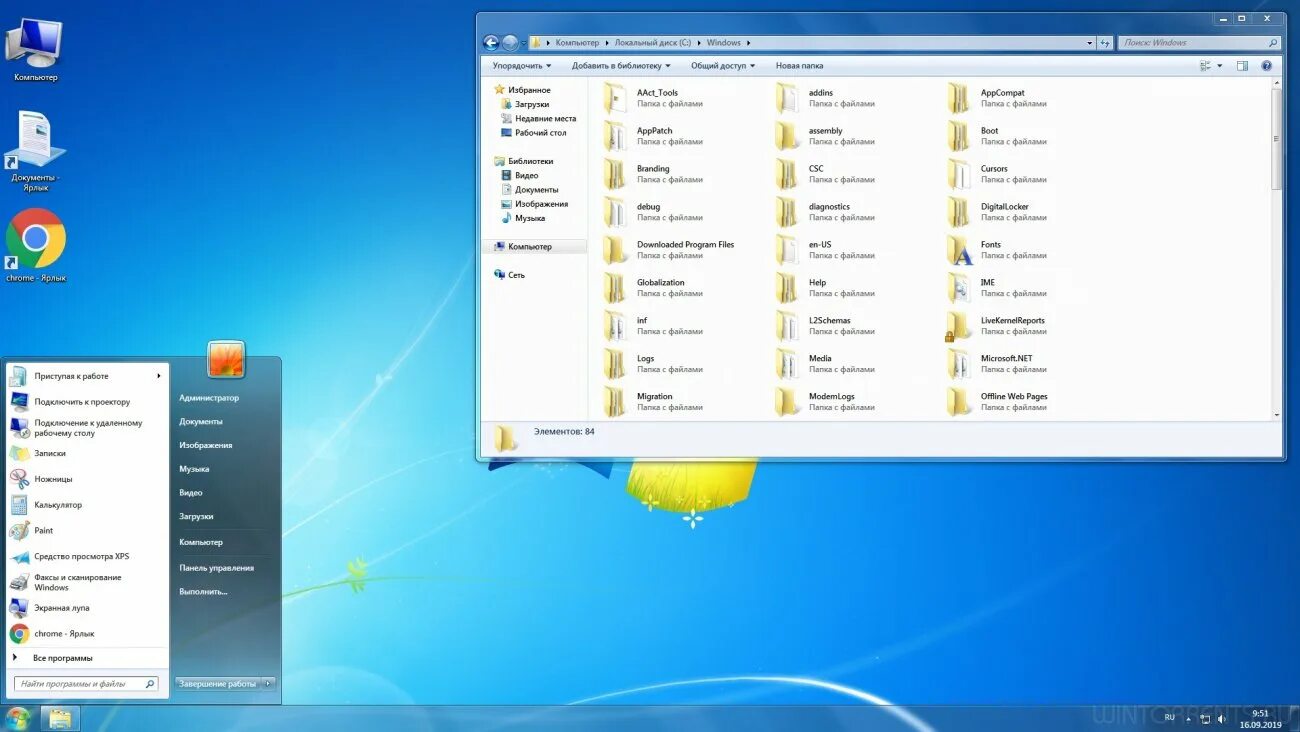Click Локальный диск (C:) in address path
The image size is (1300, 732).
652,43
